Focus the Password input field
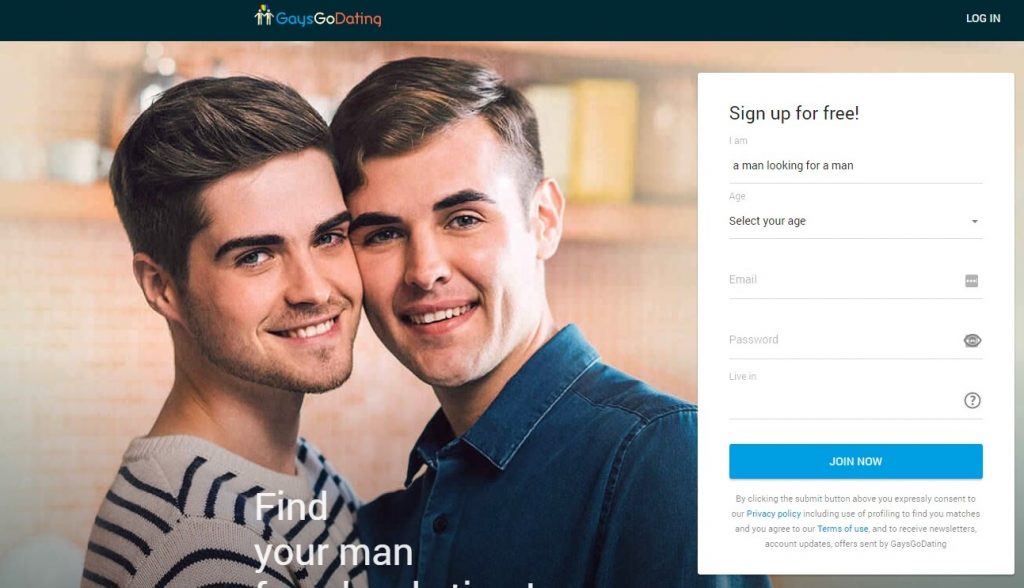The image size is (1024, 588). coord(844,340)
